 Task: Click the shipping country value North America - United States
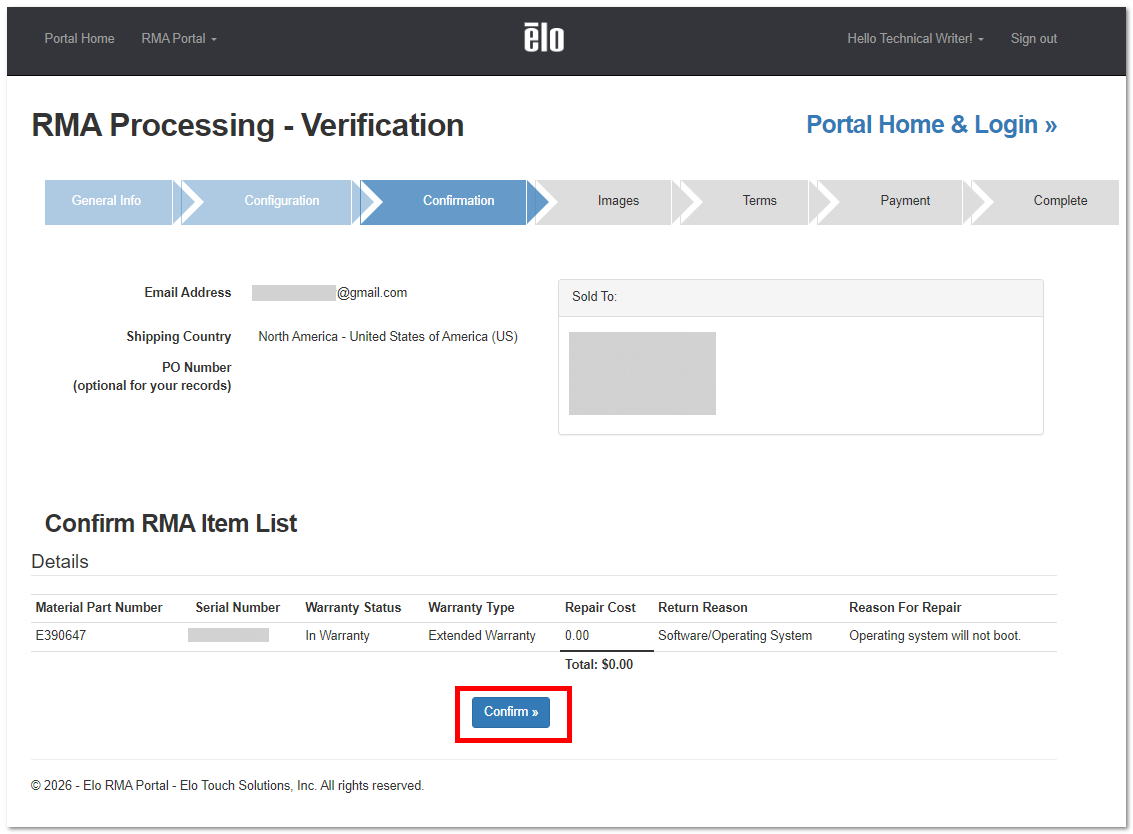pos(388,336)
